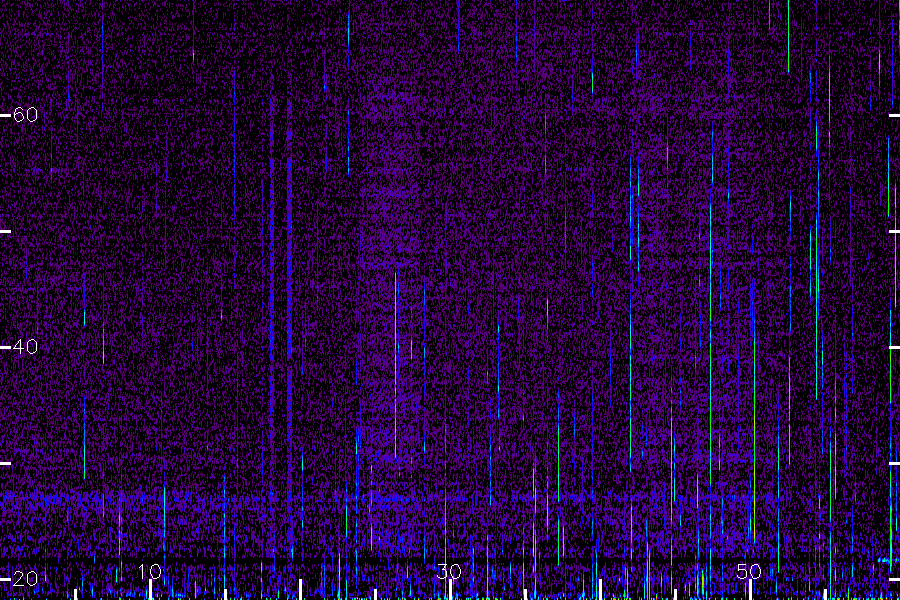Click the 20 label on the vertical axis
900x600 pixels.
25,578
